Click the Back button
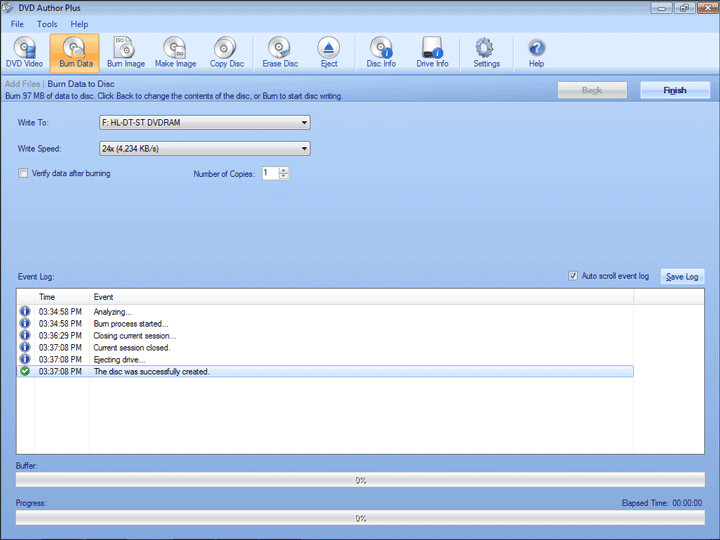Screen dimensions: 720x540 pos(592,90)
